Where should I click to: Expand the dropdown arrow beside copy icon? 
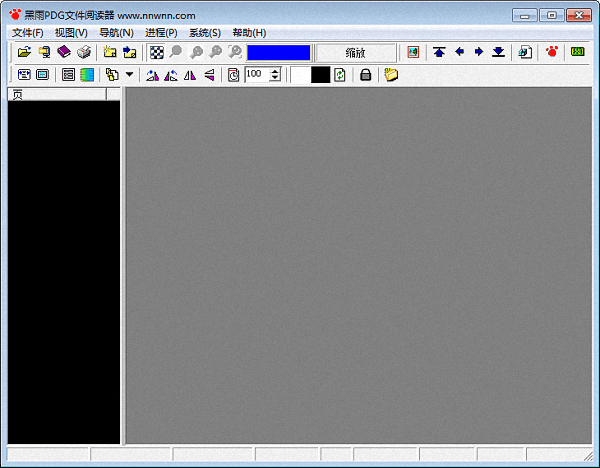(129, 75)
